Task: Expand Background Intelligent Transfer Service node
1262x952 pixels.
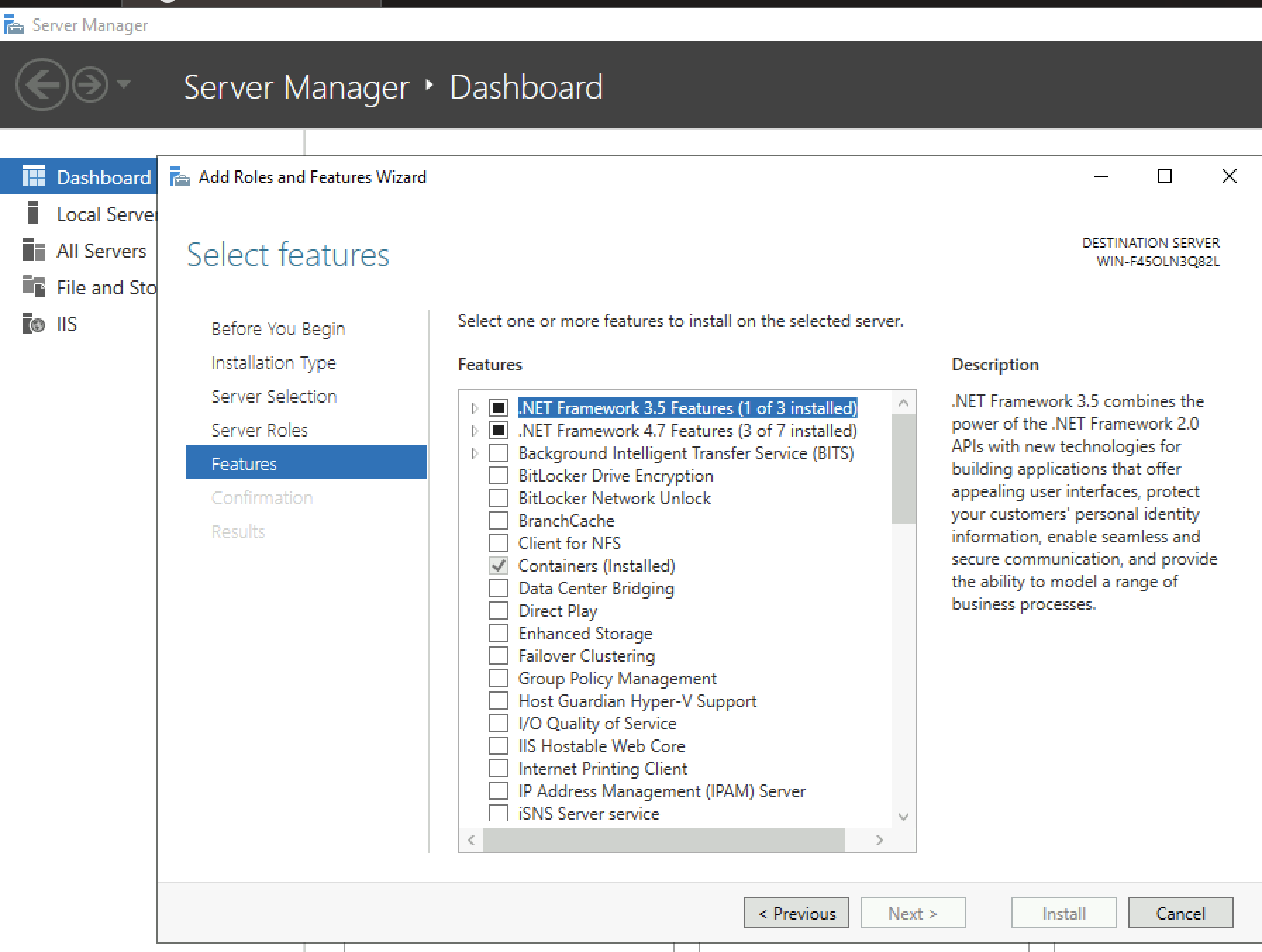Action: tap(475, 453)
